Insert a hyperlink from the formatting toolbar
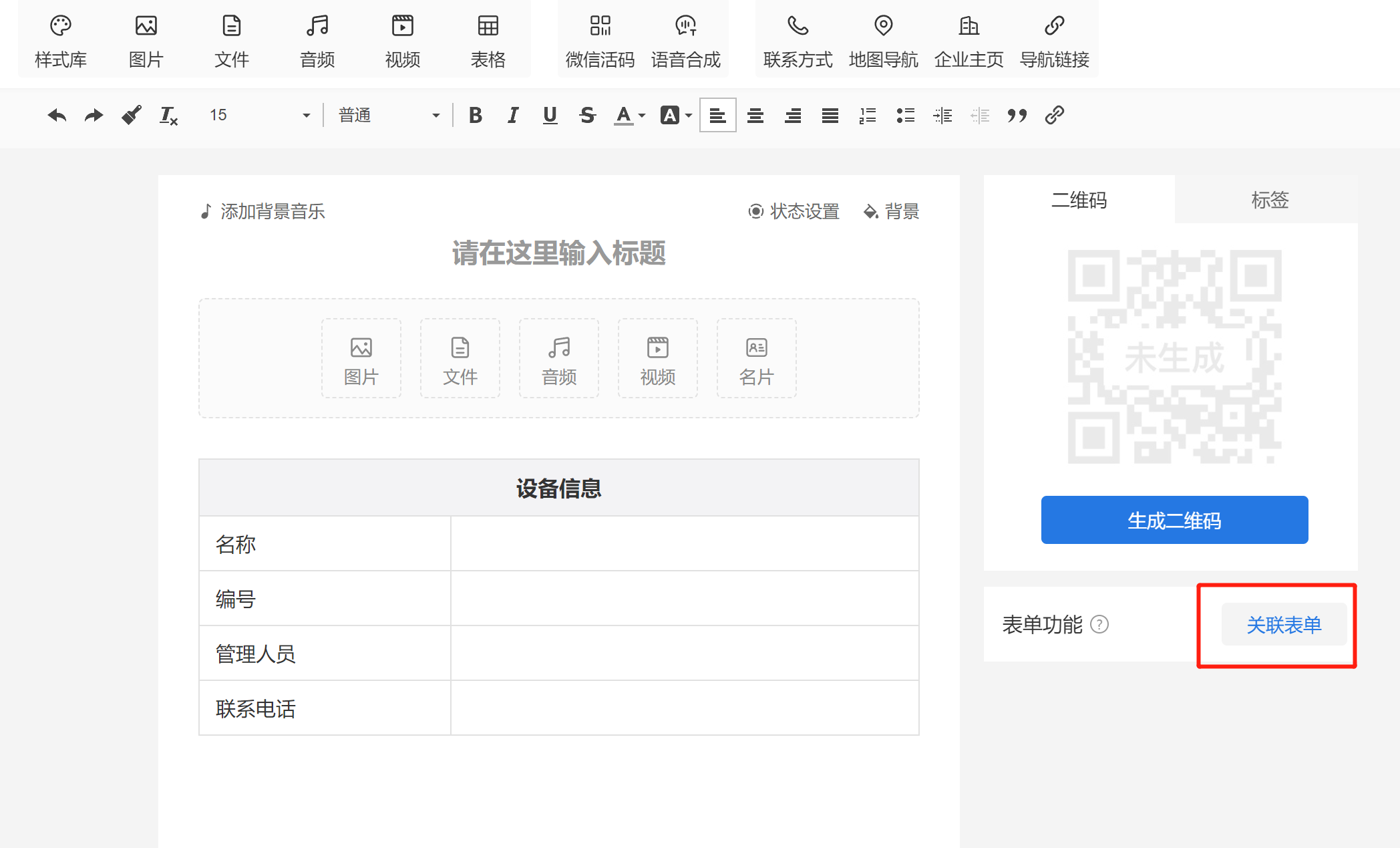This screenshot has width=1400, height=848. click(1055, 116)
